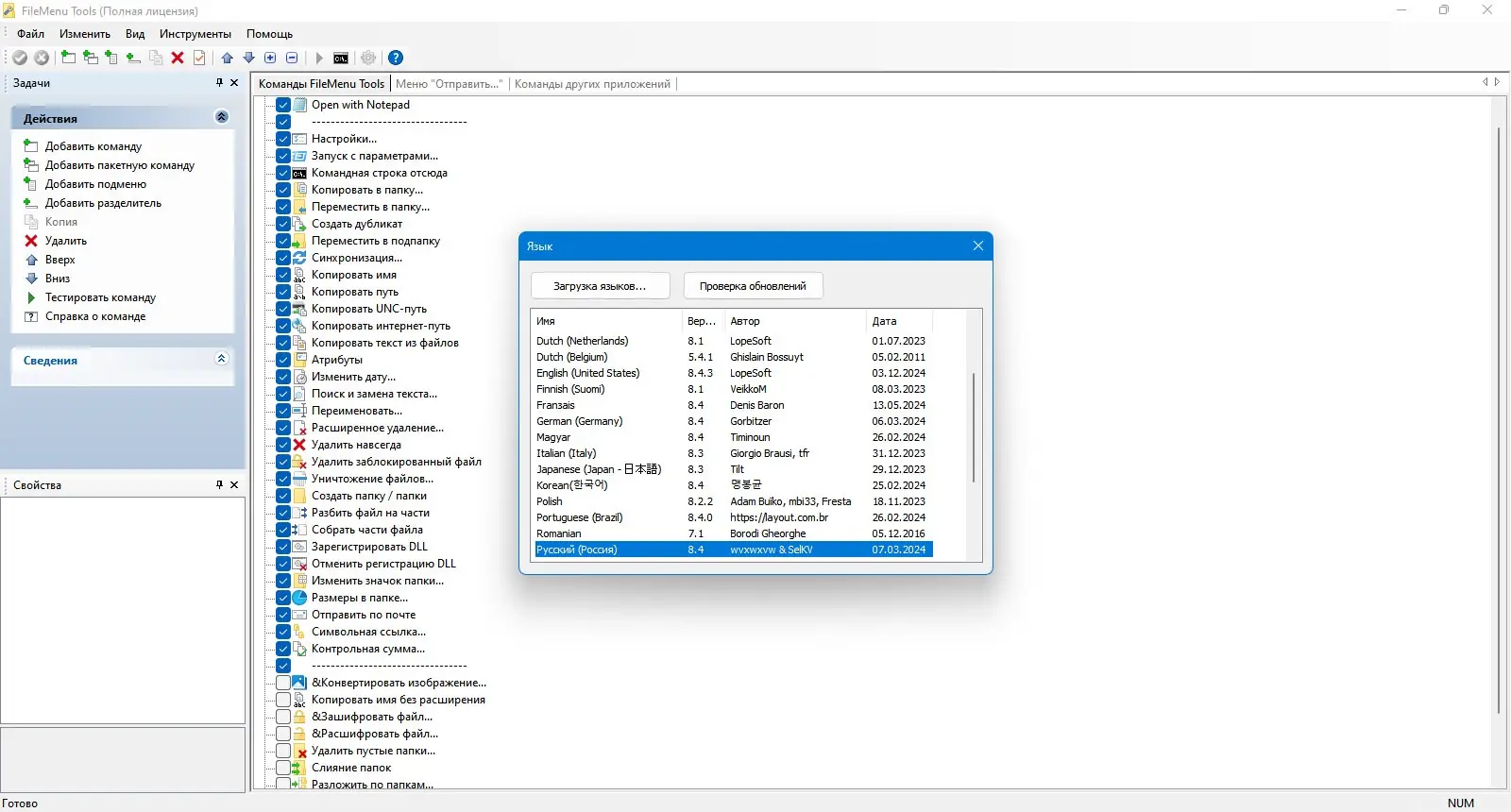Open help via the blue question mark icon
Image resolution: width=1511 pixels, height=812 pixels.
point(396,58)
